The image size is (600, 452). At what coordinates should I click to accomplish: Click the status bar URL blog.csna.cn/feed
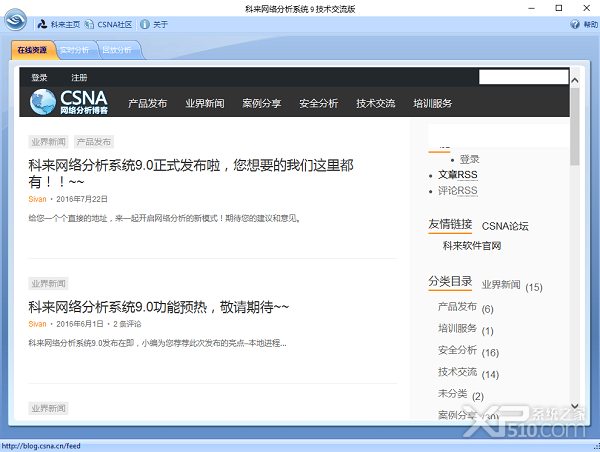pos(41,446)
